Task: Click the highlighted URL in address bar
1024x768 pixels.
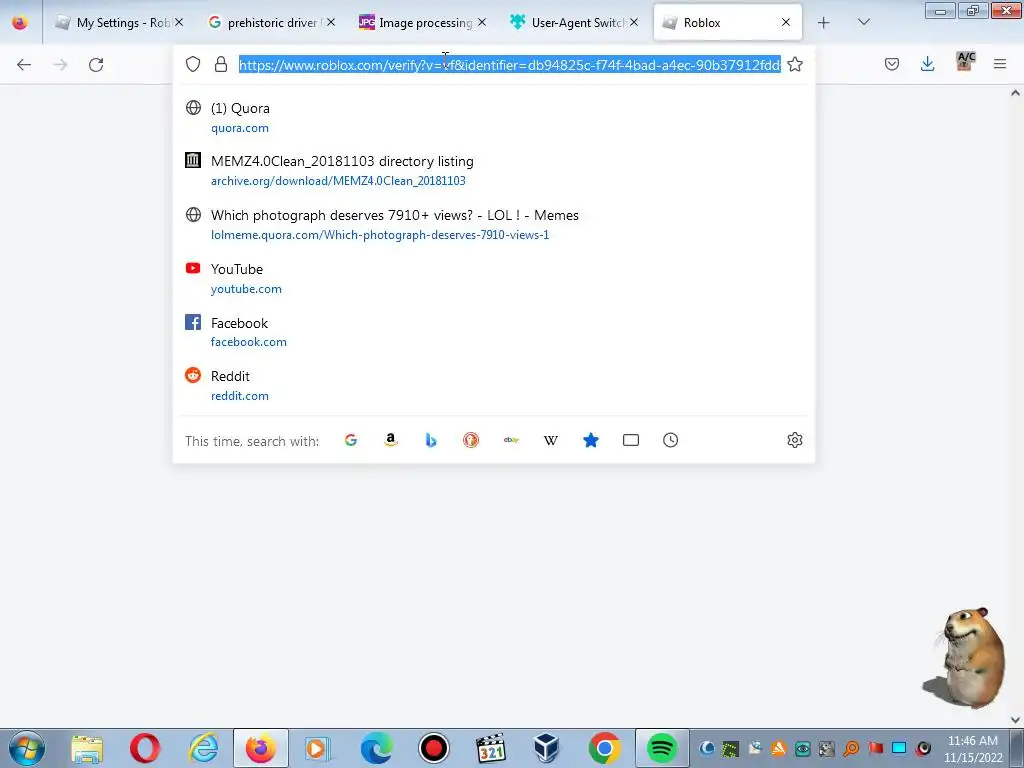Action: [509, 65]
